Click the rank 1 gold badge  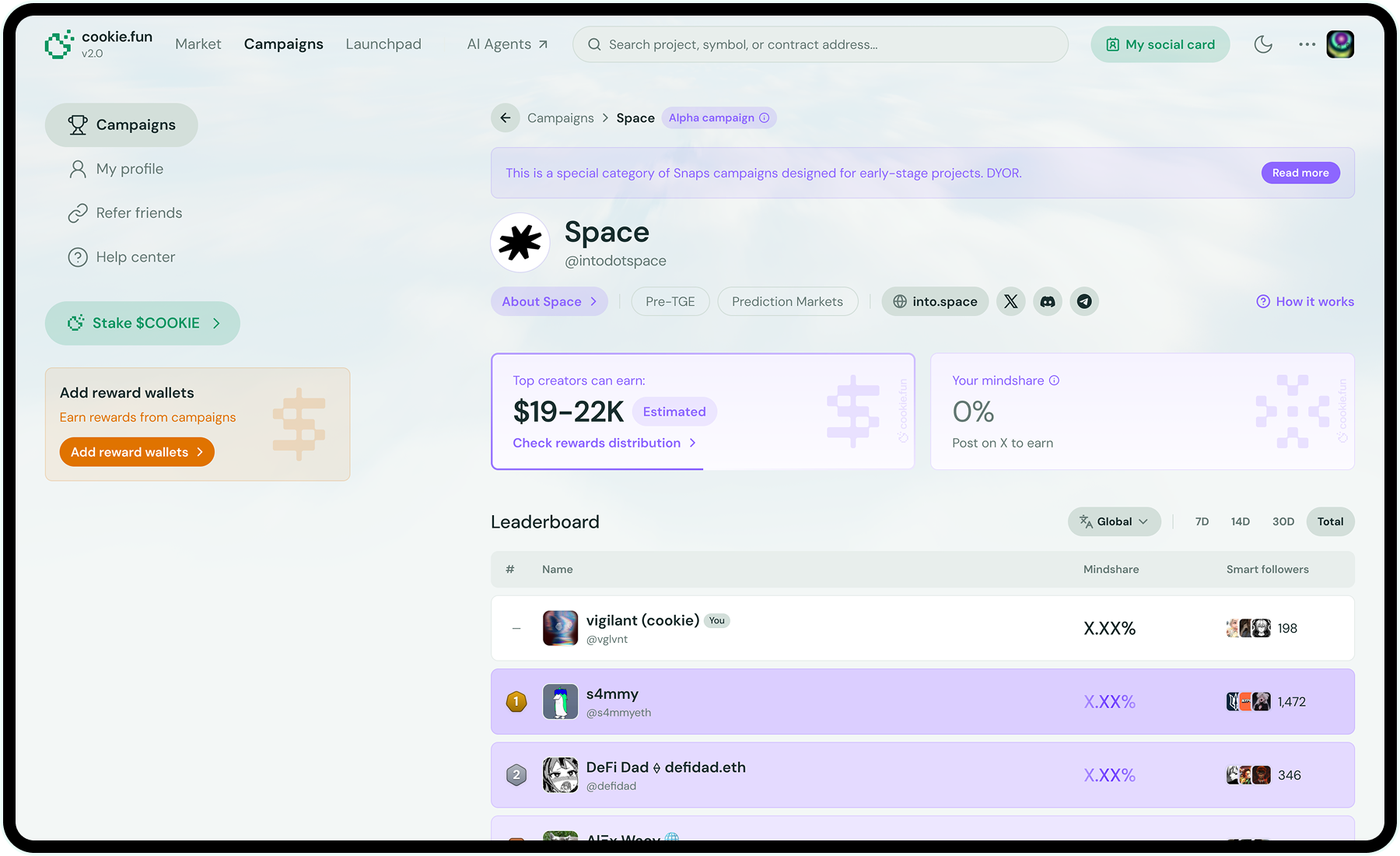pyautogui.click(x=516, y=702)
